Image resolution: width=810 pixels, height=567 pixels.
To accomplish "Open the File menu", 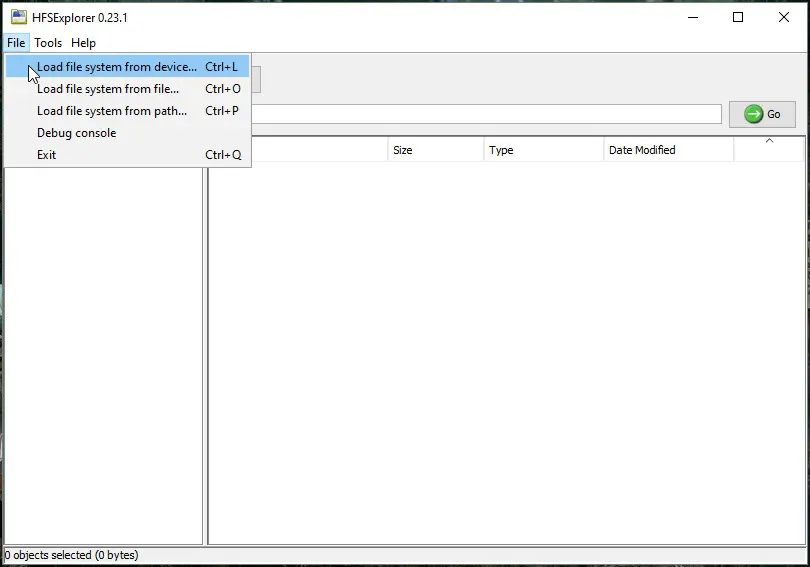I will point(16,43).
